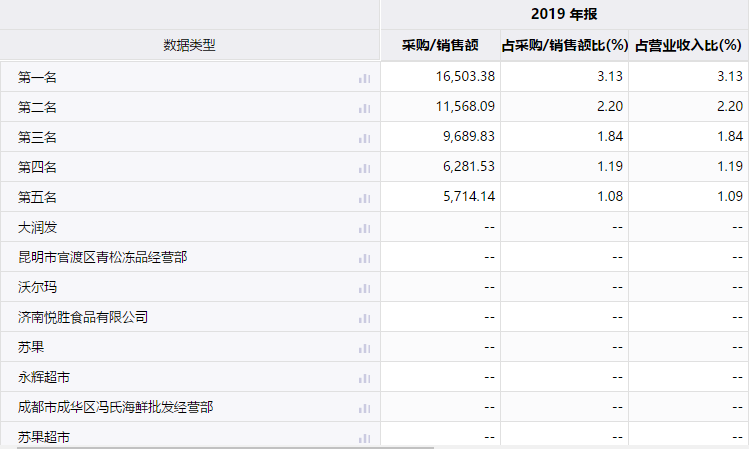The height and width of the screenshot is (449, 749).
Task: Click the chart icon next to 永辉超市
Action: point(365,378)
